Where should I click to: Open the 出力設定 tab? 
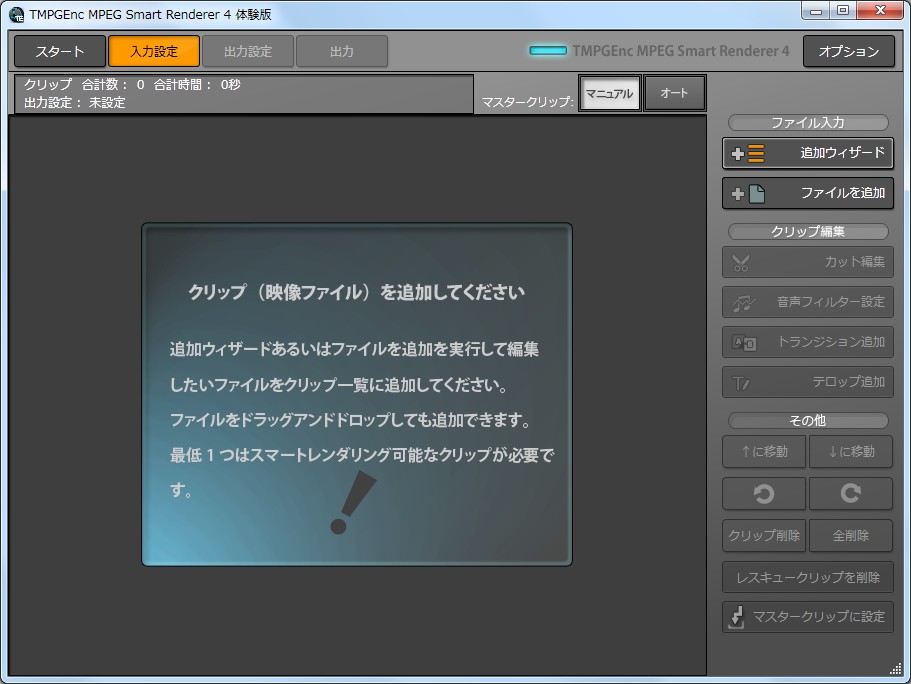248,50
